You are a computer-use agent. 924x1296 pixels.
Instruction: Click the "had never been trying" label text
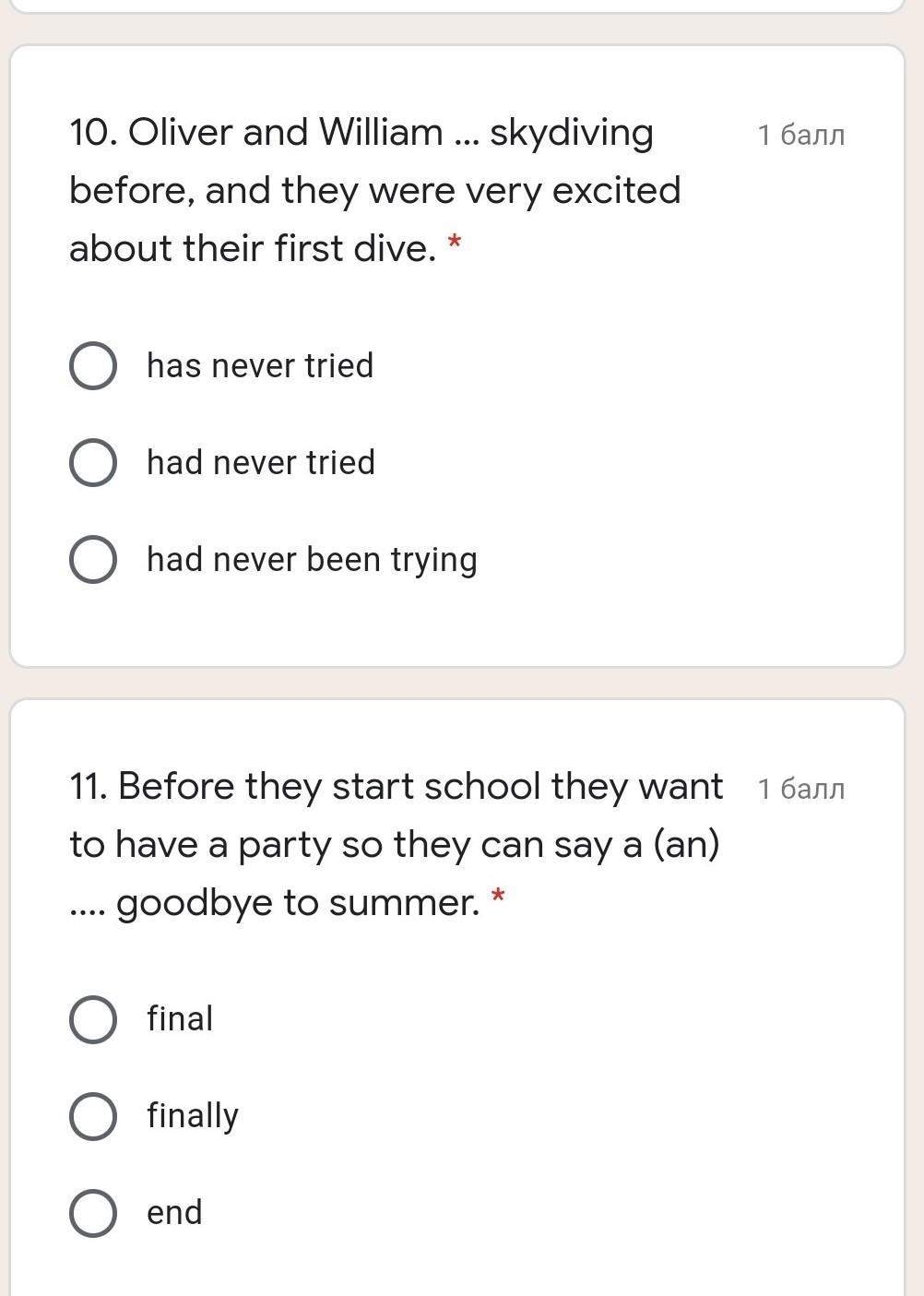[312, 560]
